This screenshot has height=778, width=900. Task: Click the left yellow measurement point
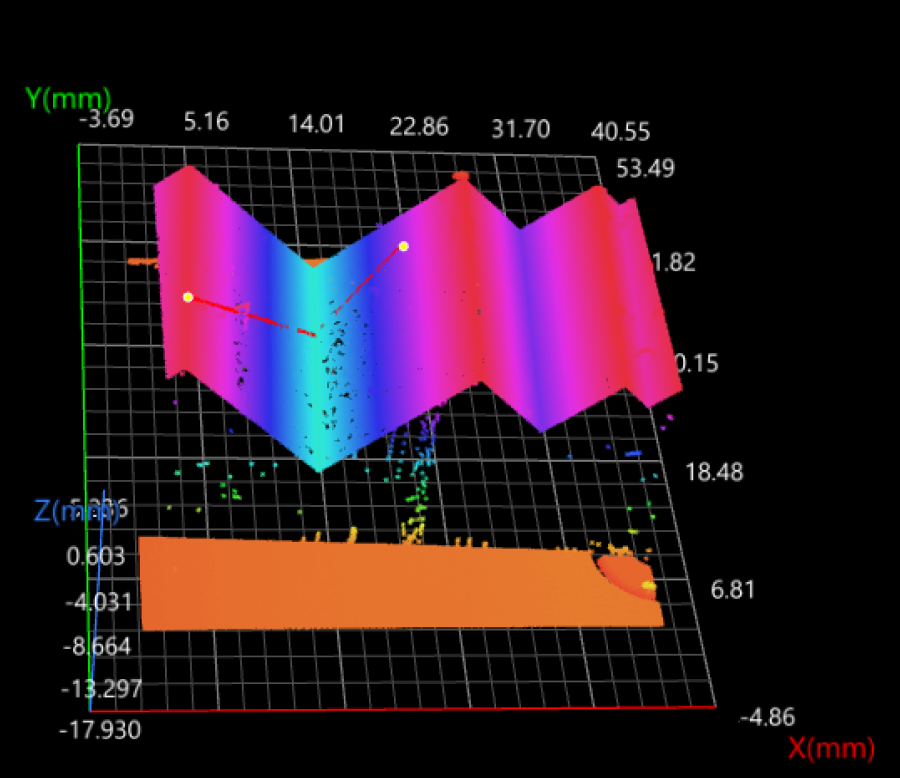[x=188, y=297]
